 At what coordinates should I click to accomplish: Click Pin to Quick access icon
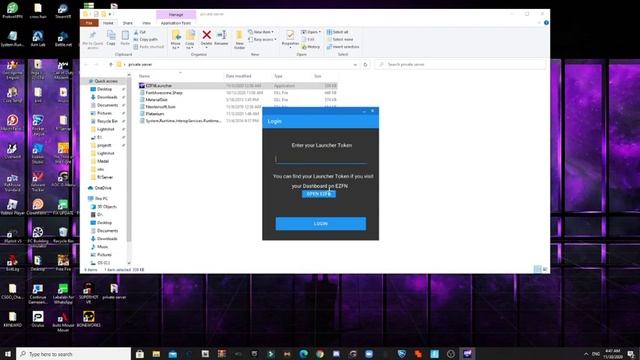click(93, 35)
